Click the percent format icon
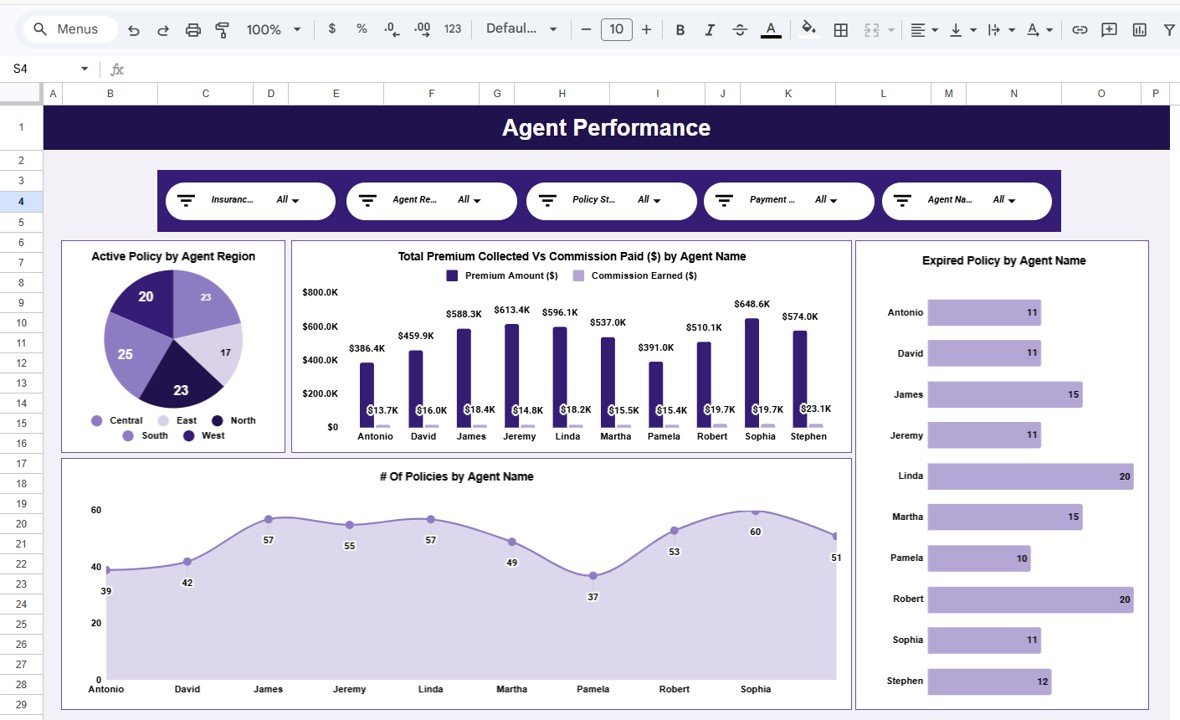 tap(361, 30)
